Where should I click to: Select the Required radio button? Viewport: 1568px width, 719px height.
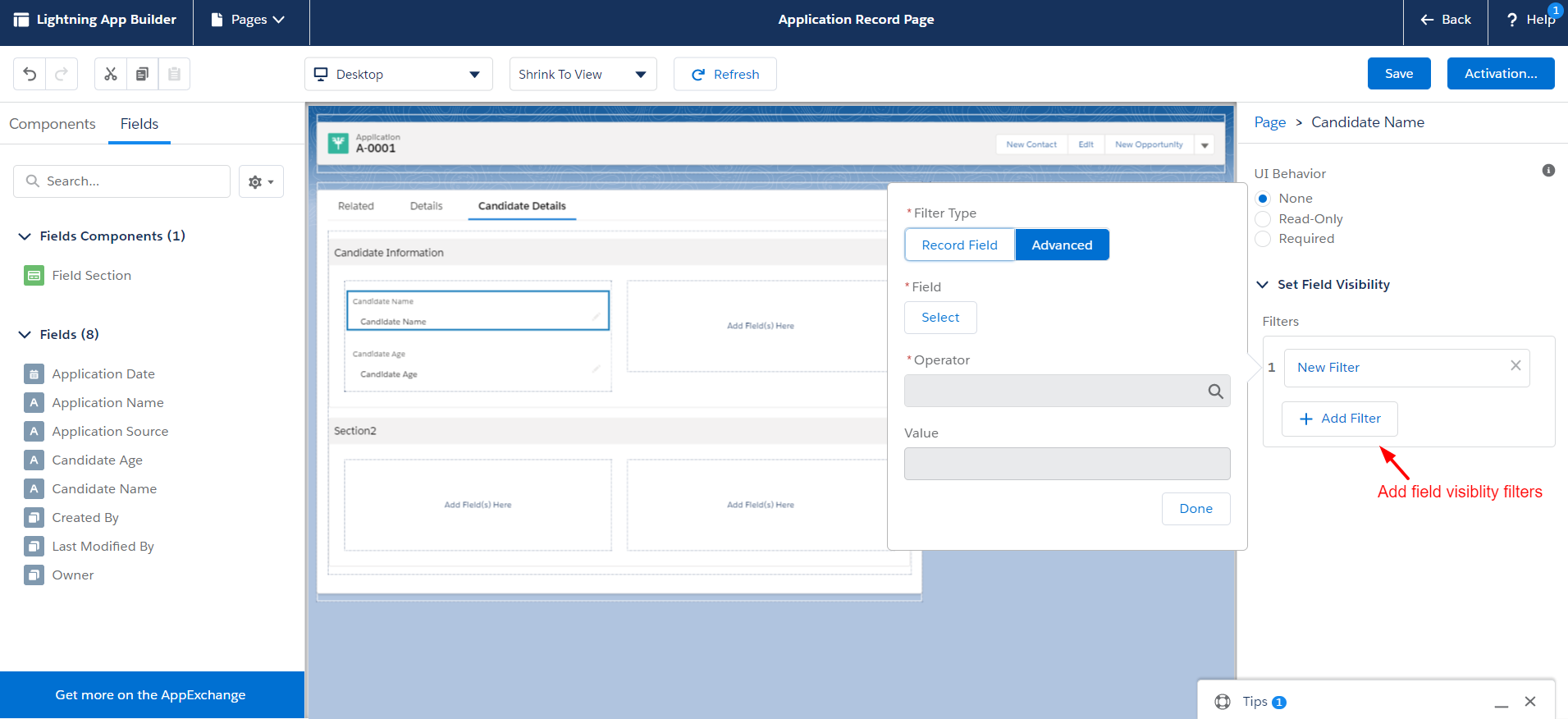click(1264, 239)
